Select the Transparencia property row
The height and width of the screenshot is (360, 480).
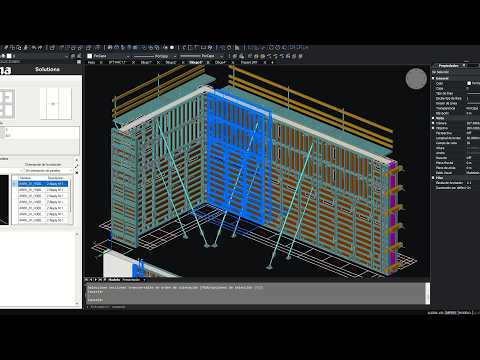click(456, 108)
